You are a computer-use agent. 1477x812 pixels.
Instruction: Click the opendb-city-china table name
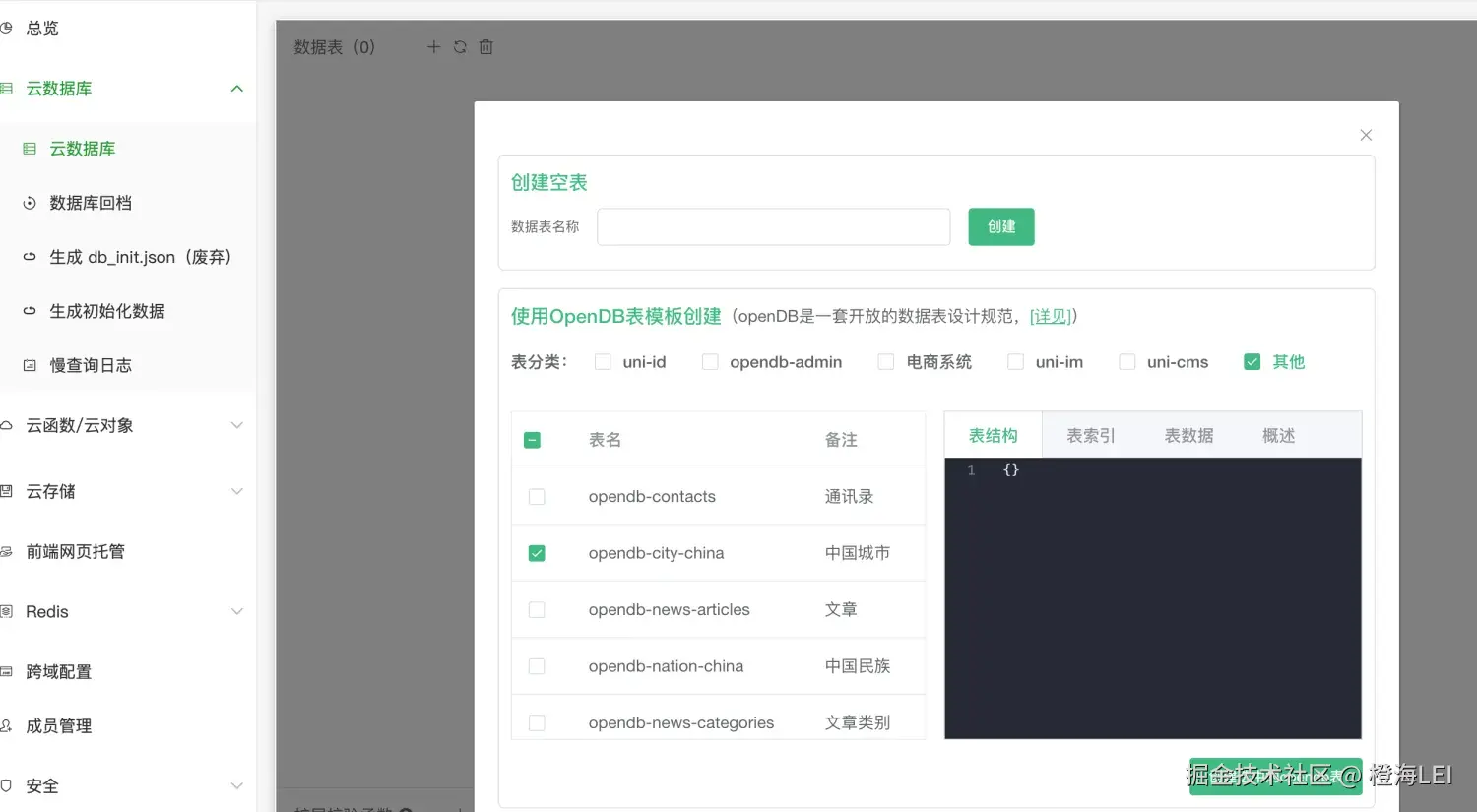click(656, 553)
